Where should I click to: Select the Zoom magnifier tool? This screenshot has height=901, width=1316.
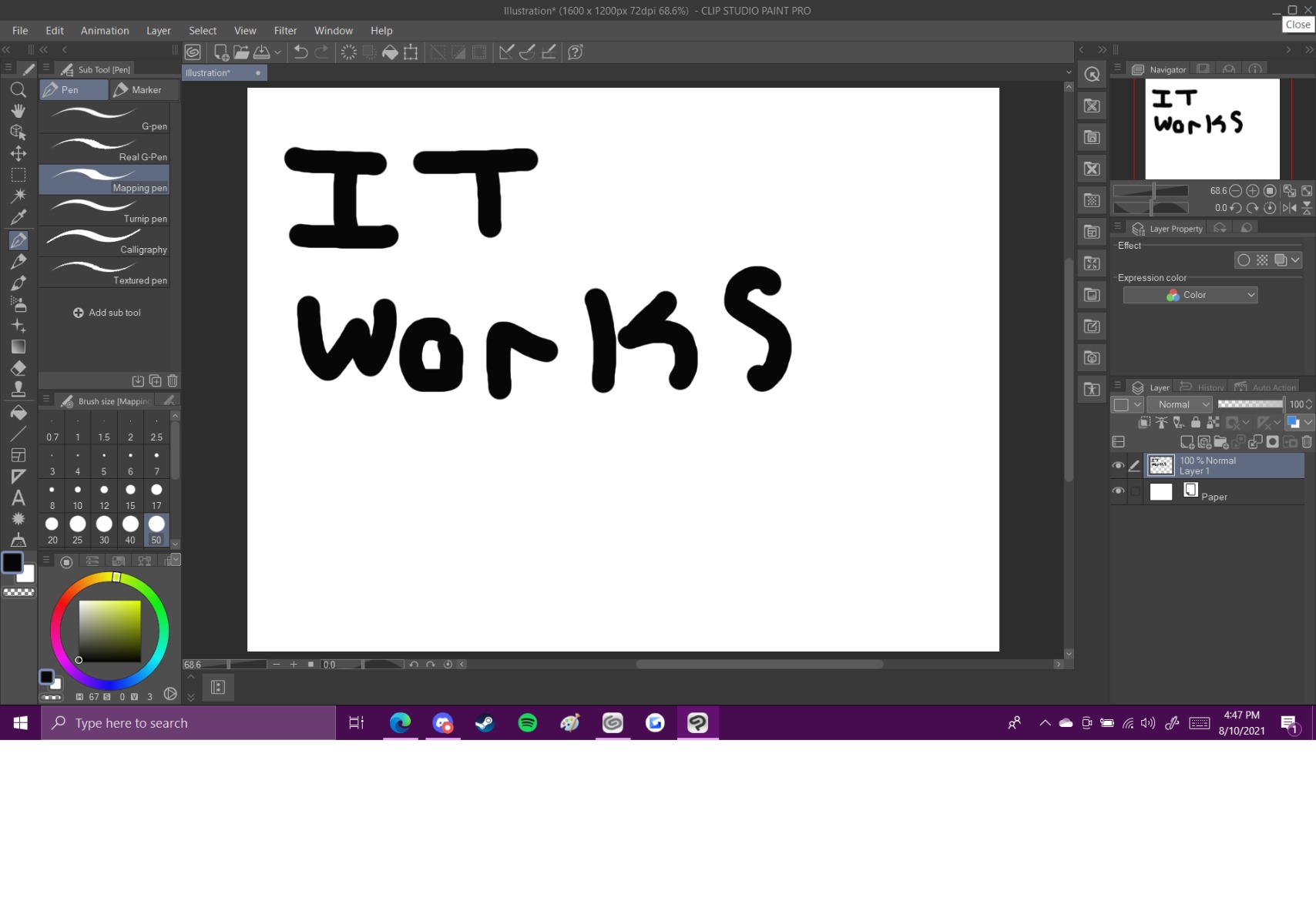pyautogui.click(x=18, y=90)
